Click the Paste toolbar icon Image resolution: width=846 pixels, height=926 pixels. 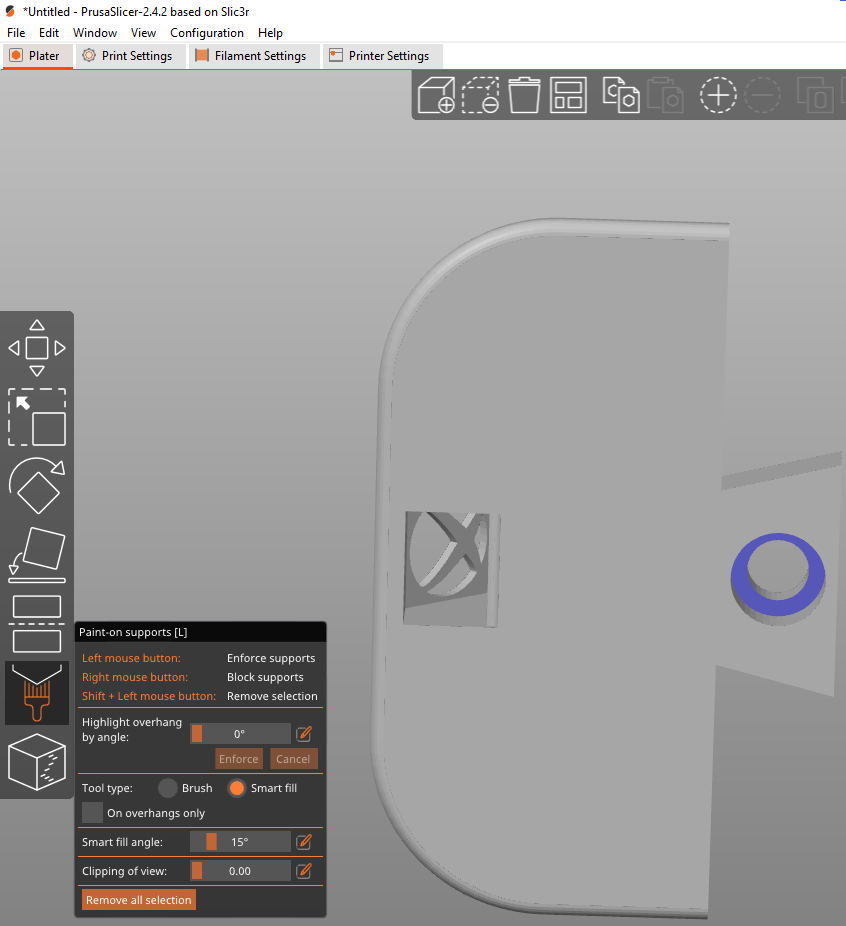[x=665, y=94]
